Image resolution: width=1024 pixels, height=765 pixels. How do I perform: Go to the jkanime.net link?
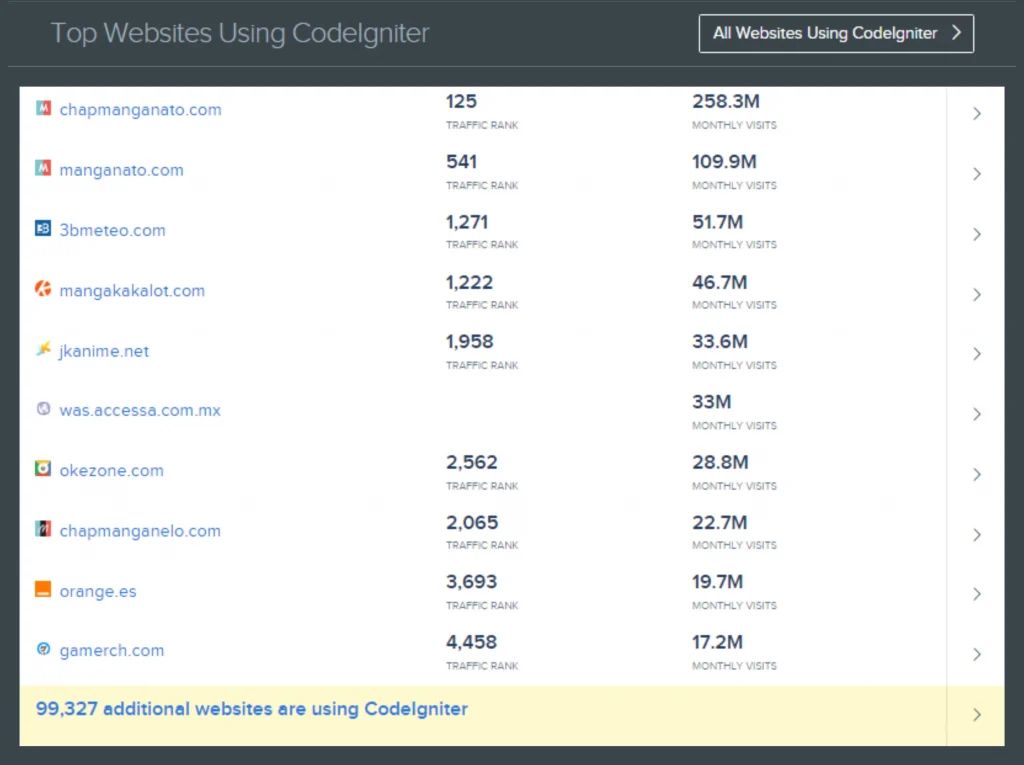coord(104,351)
